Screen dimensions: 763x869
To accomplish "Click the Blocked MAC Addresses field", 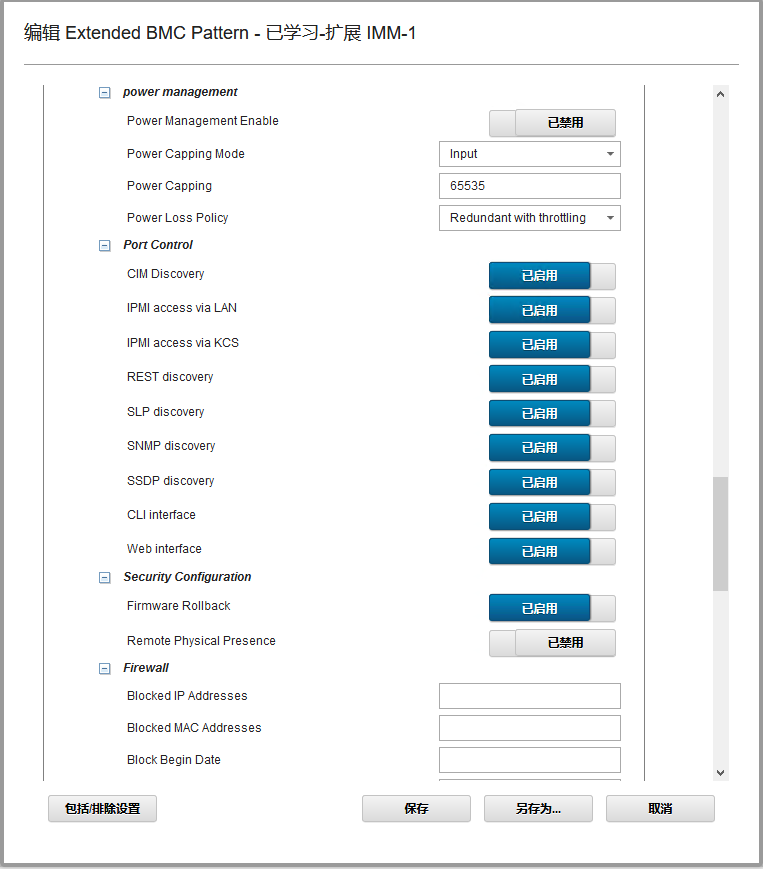I will click(x=530, y=728).
